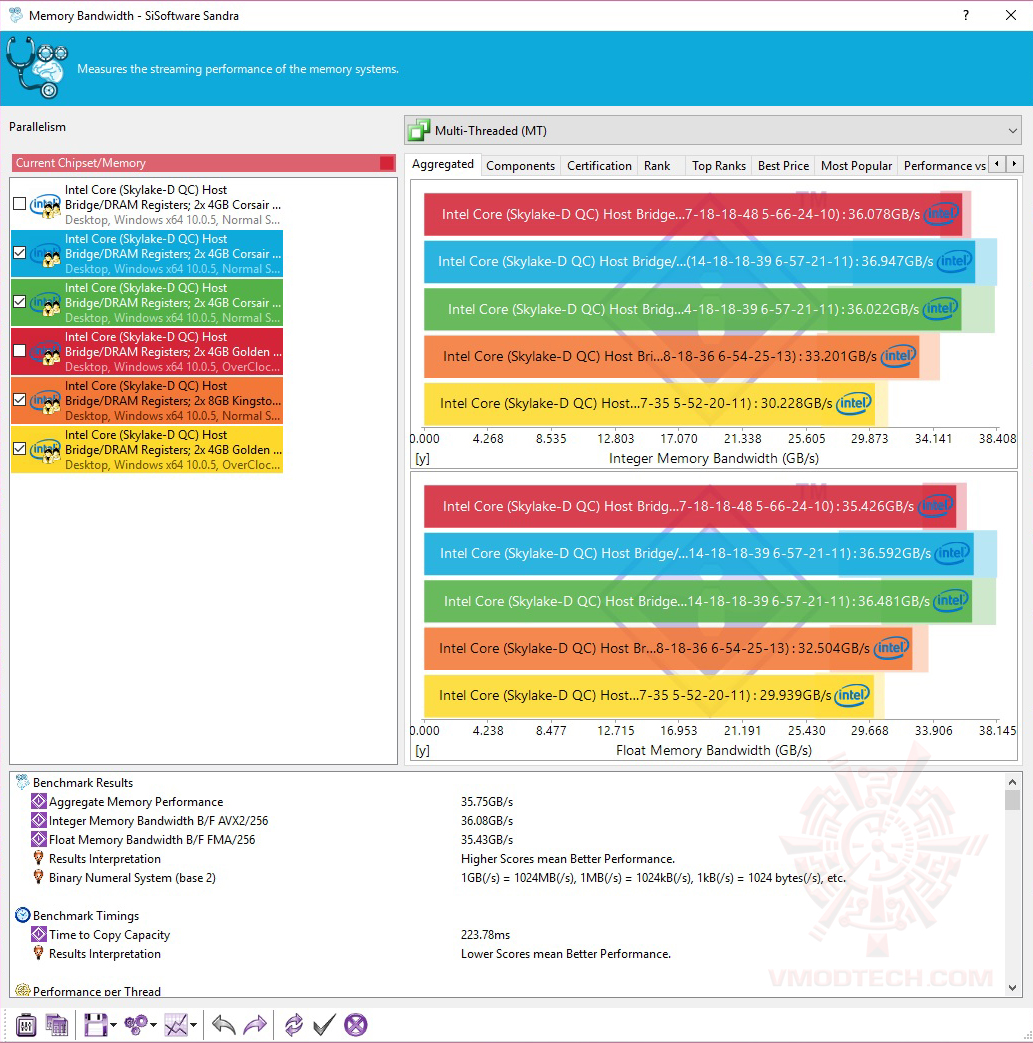The width and height of the screenshot is (1033, 1043).
Task: Click the Benchmark Results section icon
Action: (23, 782)
